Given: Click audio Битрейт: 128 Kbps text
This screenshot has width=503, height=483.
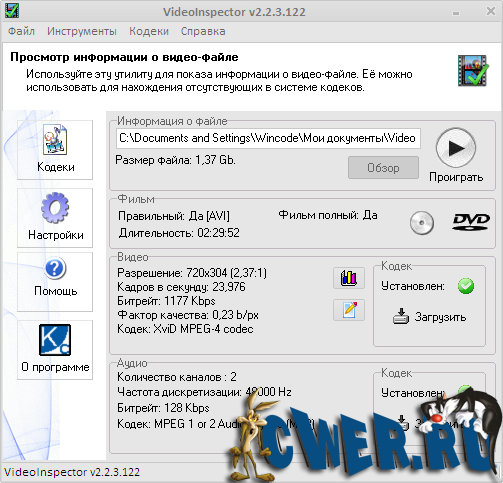Looking at the screenshot, I should (x=163, y=408).
